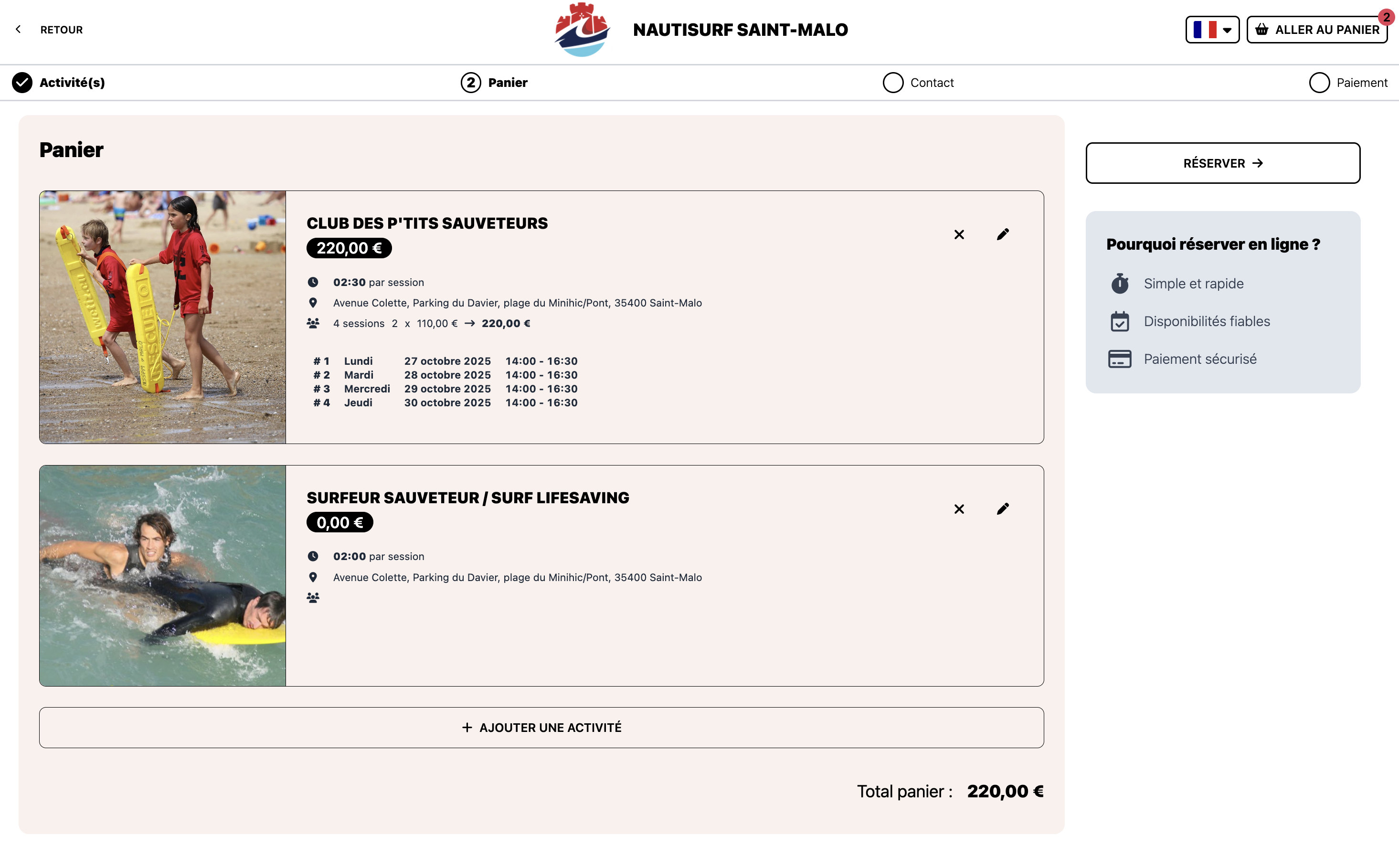Click the Nautisurf Saint-Malo logo
1399x868 pixels.
(582, 30)
